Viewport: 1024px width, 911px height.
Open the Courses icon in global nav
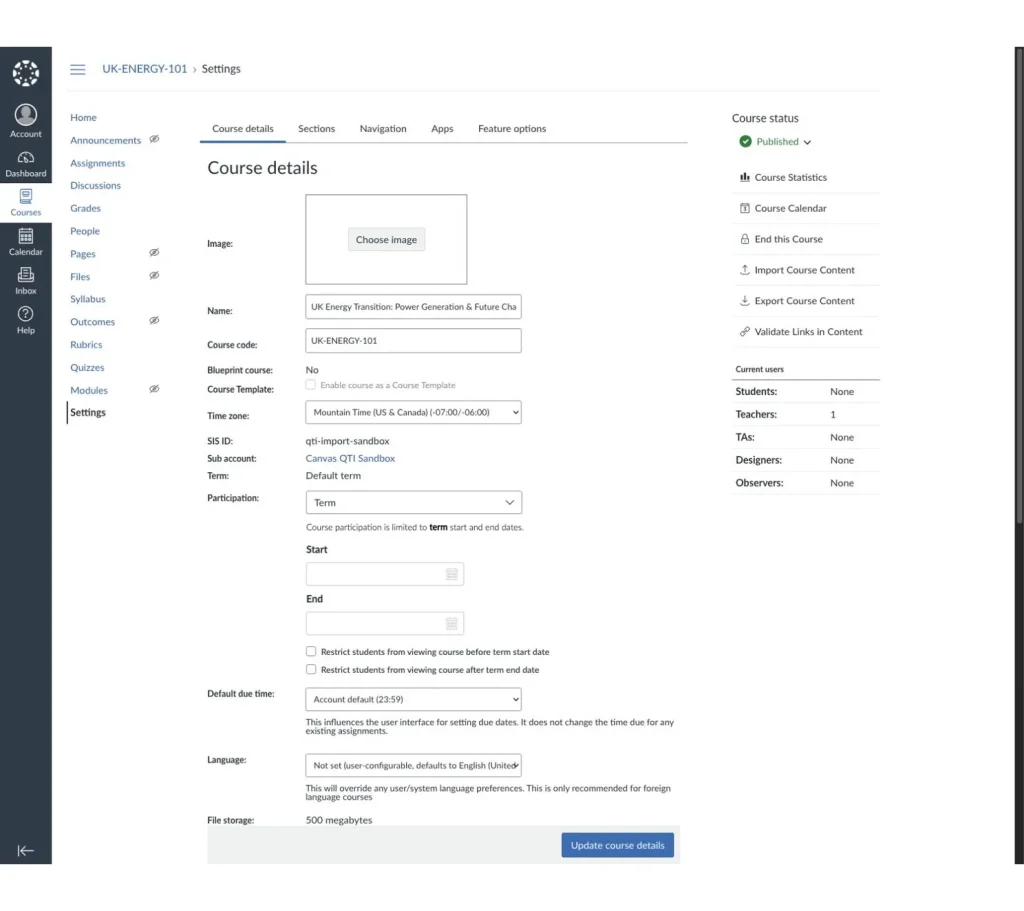[x=25, y=202]
